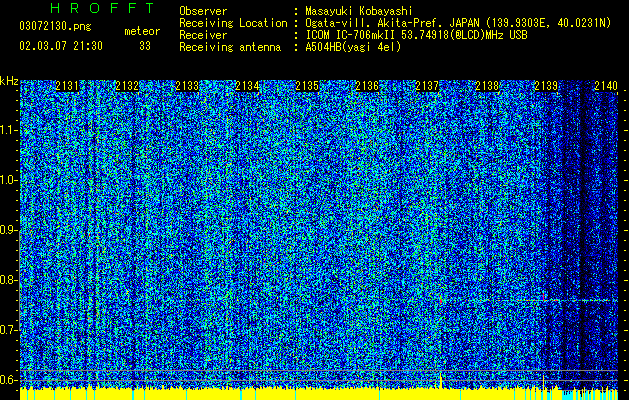Click the Observer label
This screenshot has width=629, height=400.
click(x=203, y=11)
